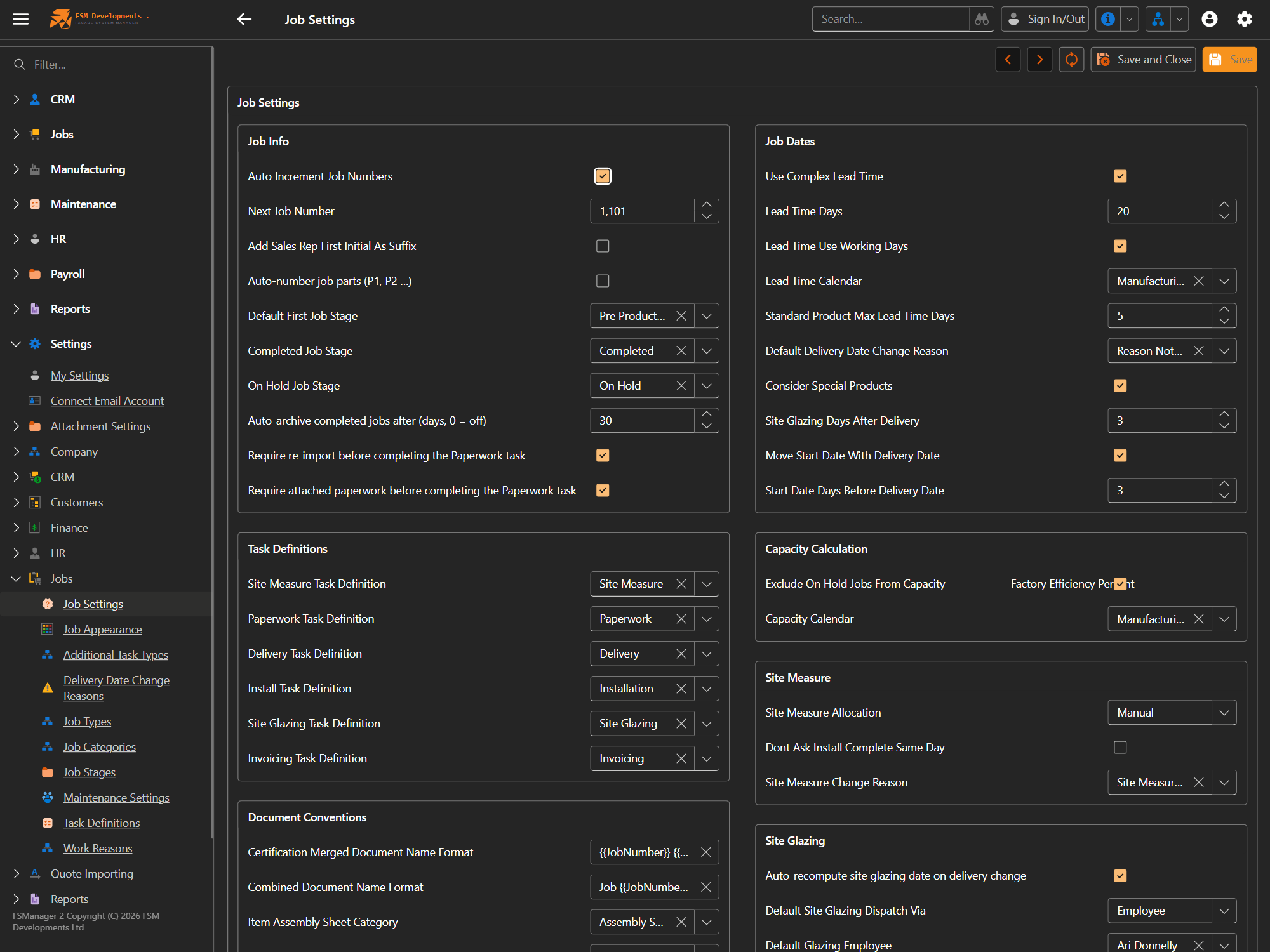Open the Finance settings item
The height and width of the screenshot is (952, 1270).
coord(69,528)
